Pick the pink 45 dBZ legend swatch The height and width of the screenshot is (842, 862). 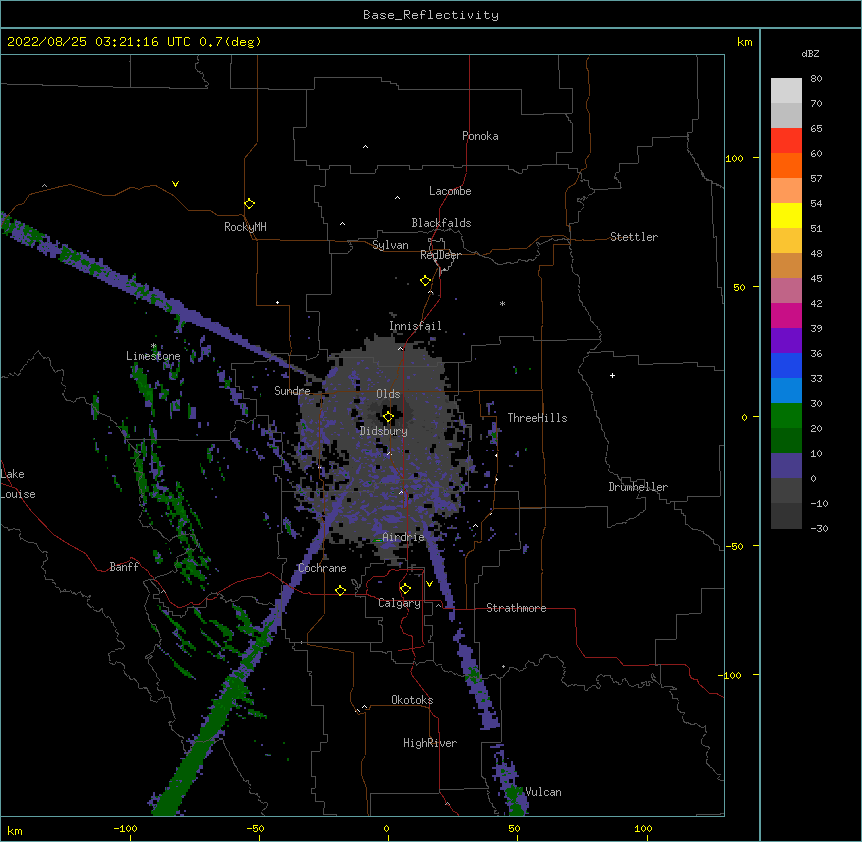786,290
